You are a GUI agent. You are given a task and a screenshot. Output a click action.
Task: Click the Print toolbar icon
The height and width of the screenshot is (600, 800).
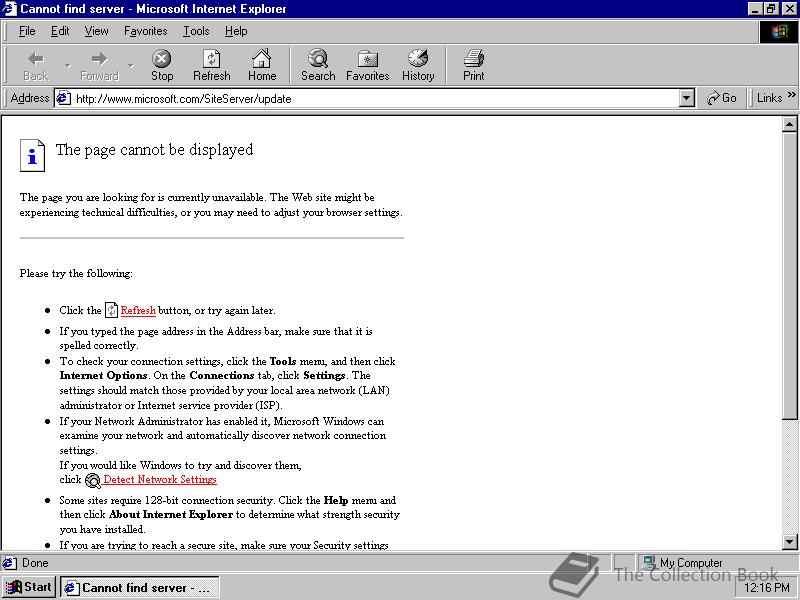(x=473, y=59)
